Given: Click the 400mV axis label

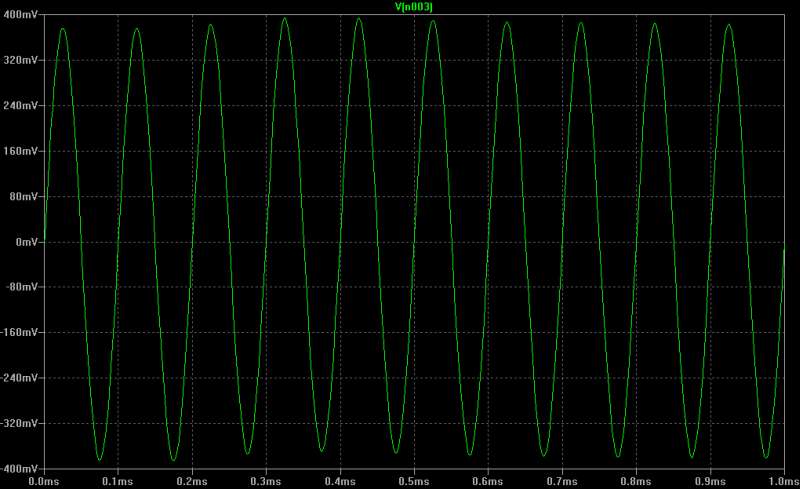Looking at the screenshot, I should (20, 14).
